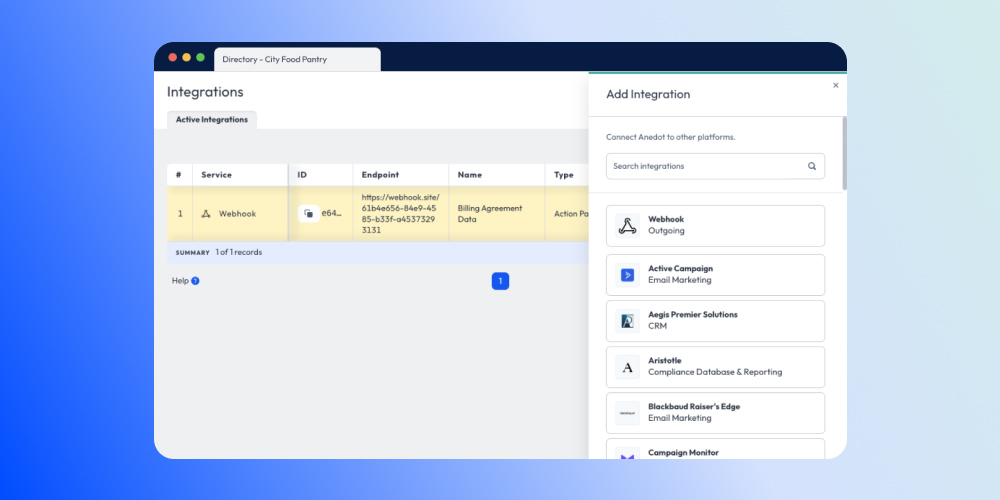Choose the Active Campaign Email Marketing card
The width and height of the screenshot is (1000, 500).
715,275
